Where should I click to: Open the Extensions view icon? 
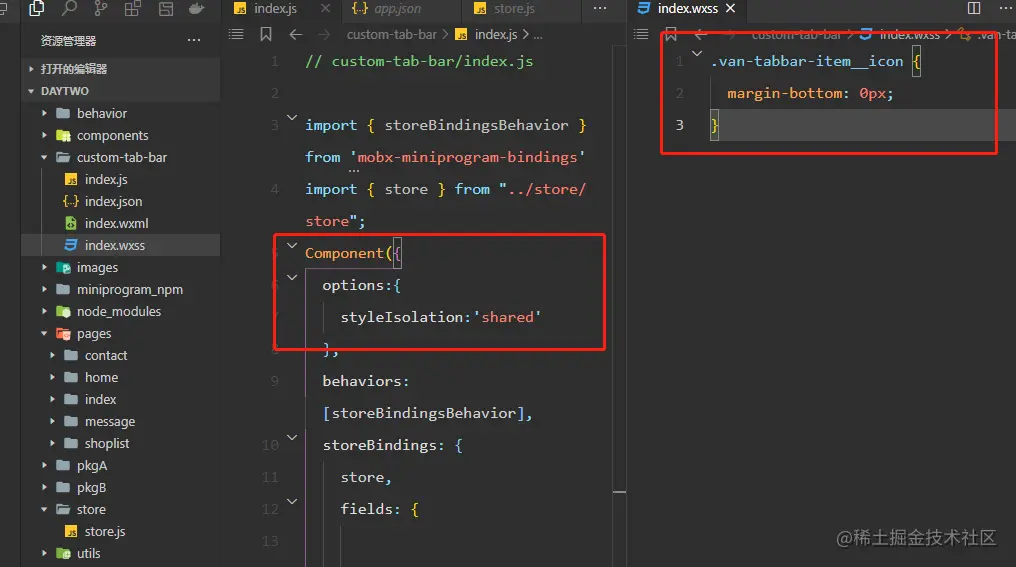pyautogui.click(x=133, y=8)
